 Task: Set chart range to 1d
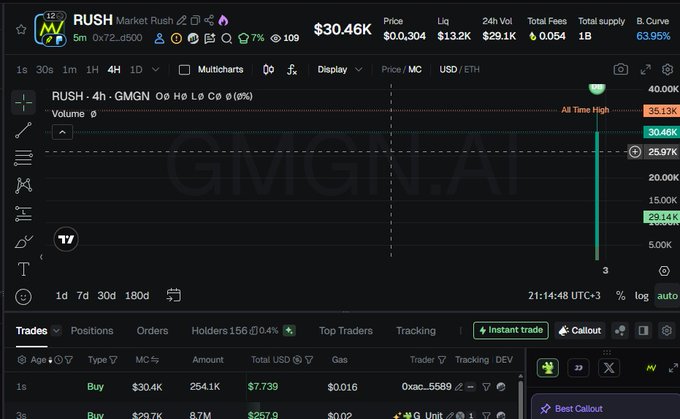tap(62, 295)
